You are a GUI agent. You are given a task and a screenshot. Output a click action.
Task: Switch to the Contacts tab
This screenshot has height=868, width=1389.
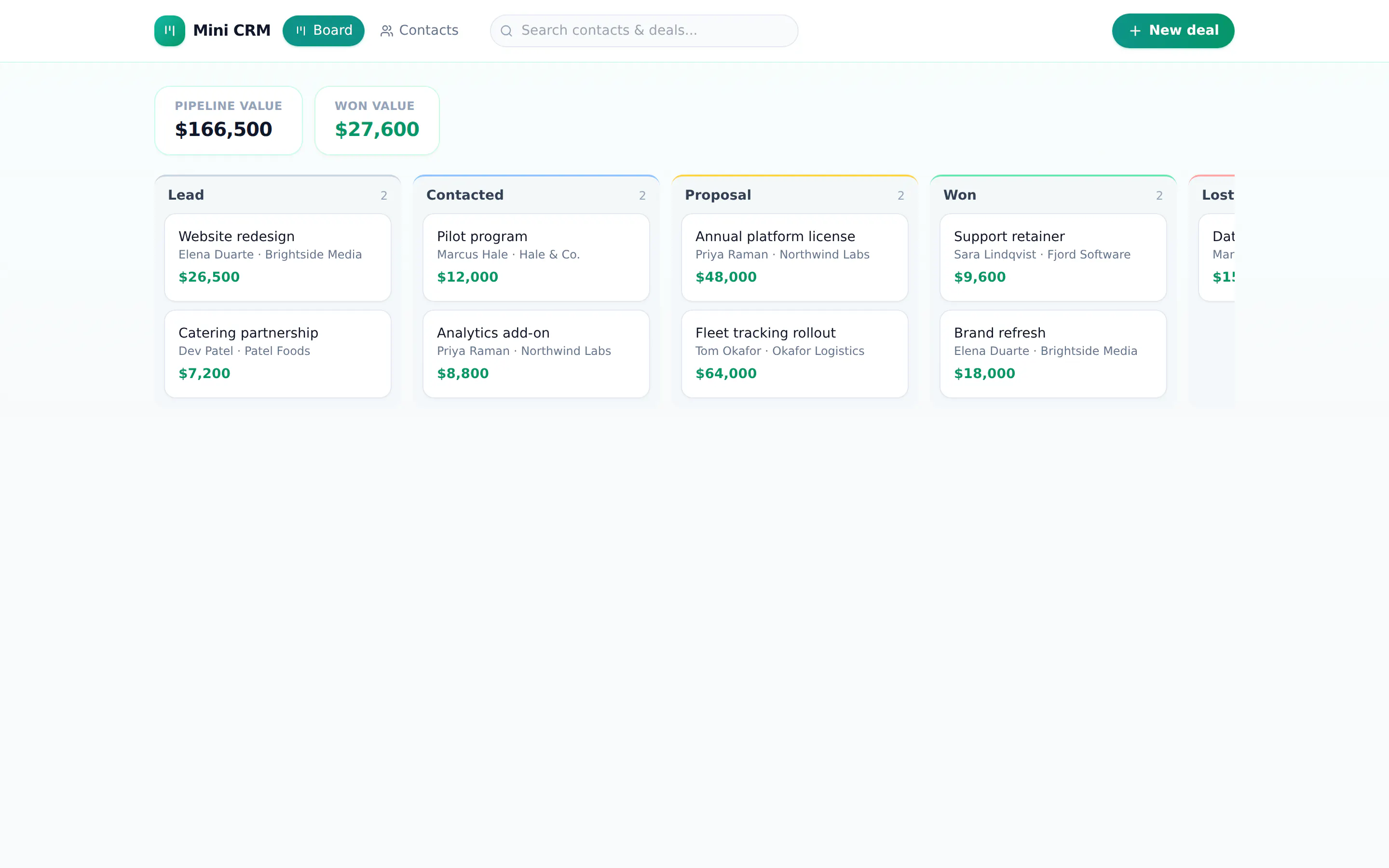tap(420, 30)
